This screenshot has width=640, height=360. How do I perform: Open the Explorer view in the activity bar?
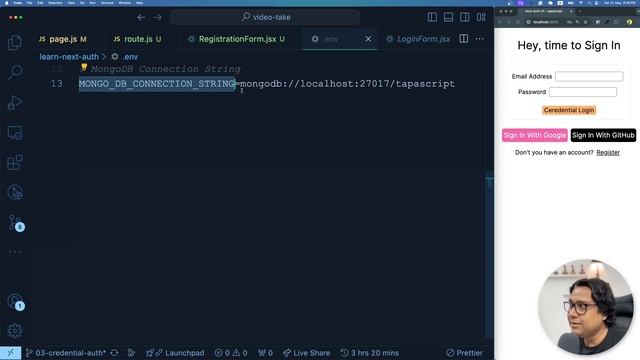coord(15,42)
